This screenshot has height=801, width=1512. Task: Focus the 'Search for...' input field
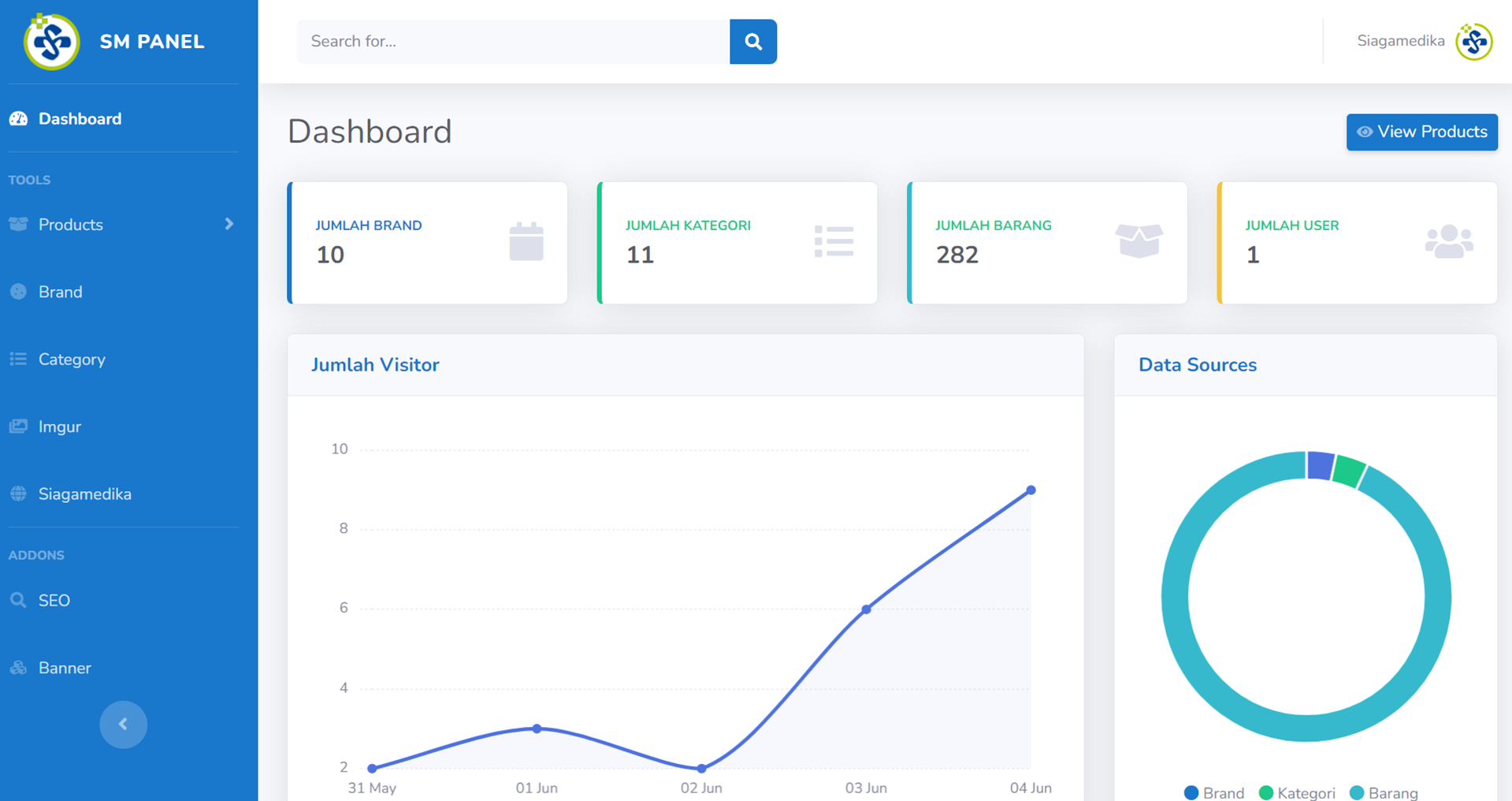(x=512, y=42)
